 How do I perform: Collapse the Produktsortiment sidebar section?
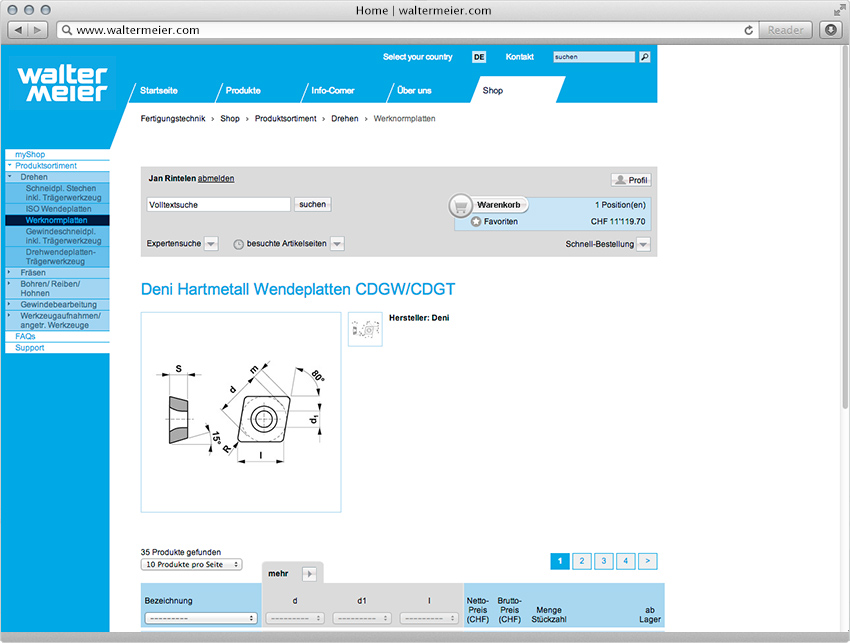coord(9,165)
